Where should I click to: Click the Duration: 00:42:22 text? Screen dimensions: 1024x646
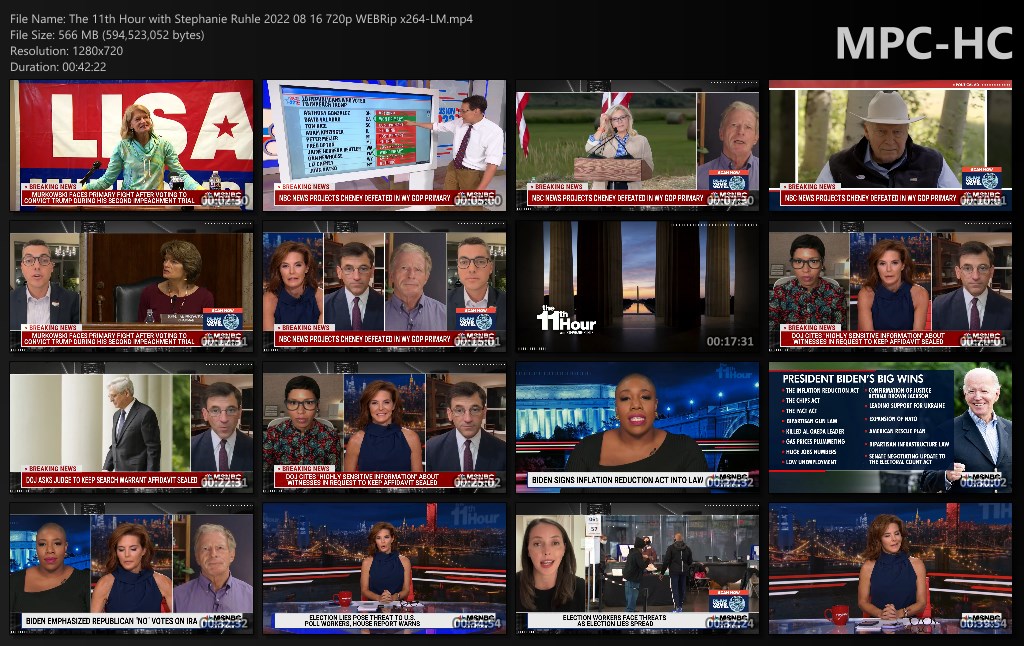[58, 67]
